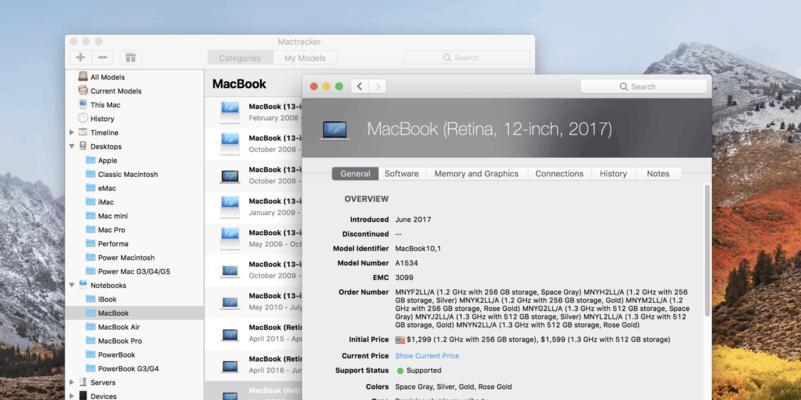The width and height of the screenshot is (801, 400).
Task: Click the Model Identifier value MacBook10,1
Action: click(x=418, y=248)
